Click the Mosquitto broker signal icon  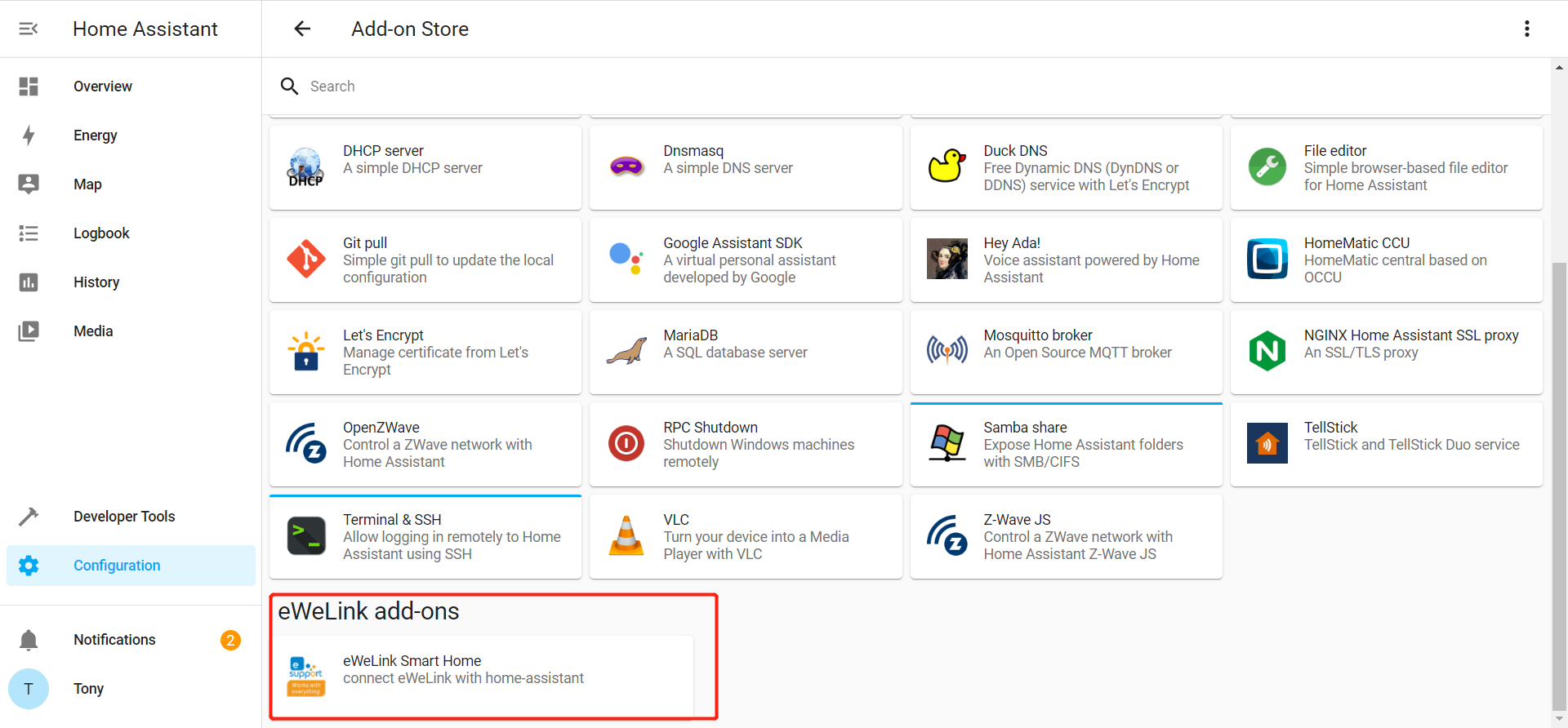(947, 351)
